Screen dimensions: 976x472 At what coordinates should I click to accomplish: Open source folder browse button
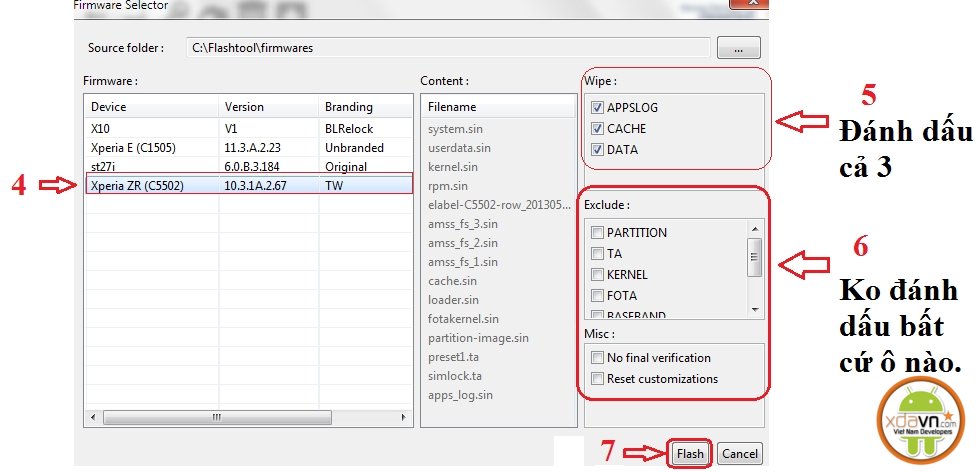[x=738, y=48]
